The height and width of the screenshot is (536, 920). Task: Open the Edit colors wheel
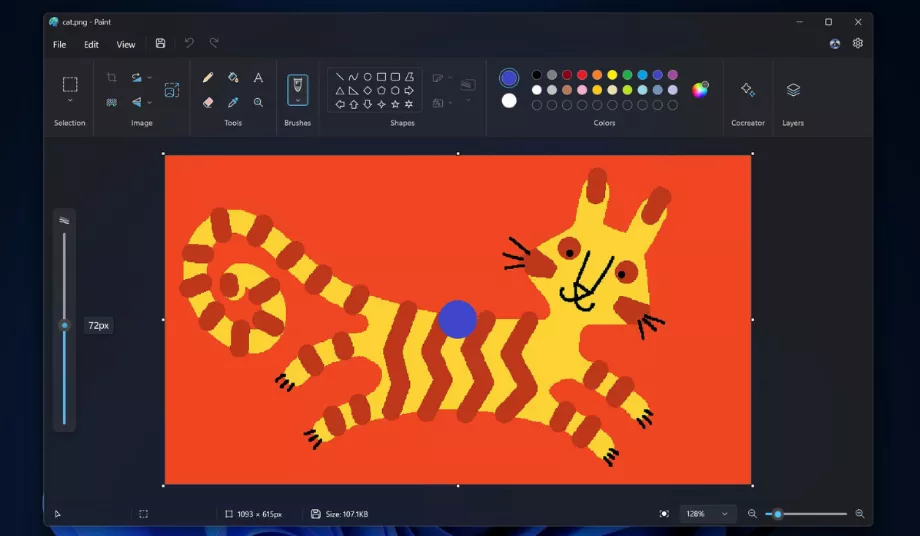coord(700,90)
